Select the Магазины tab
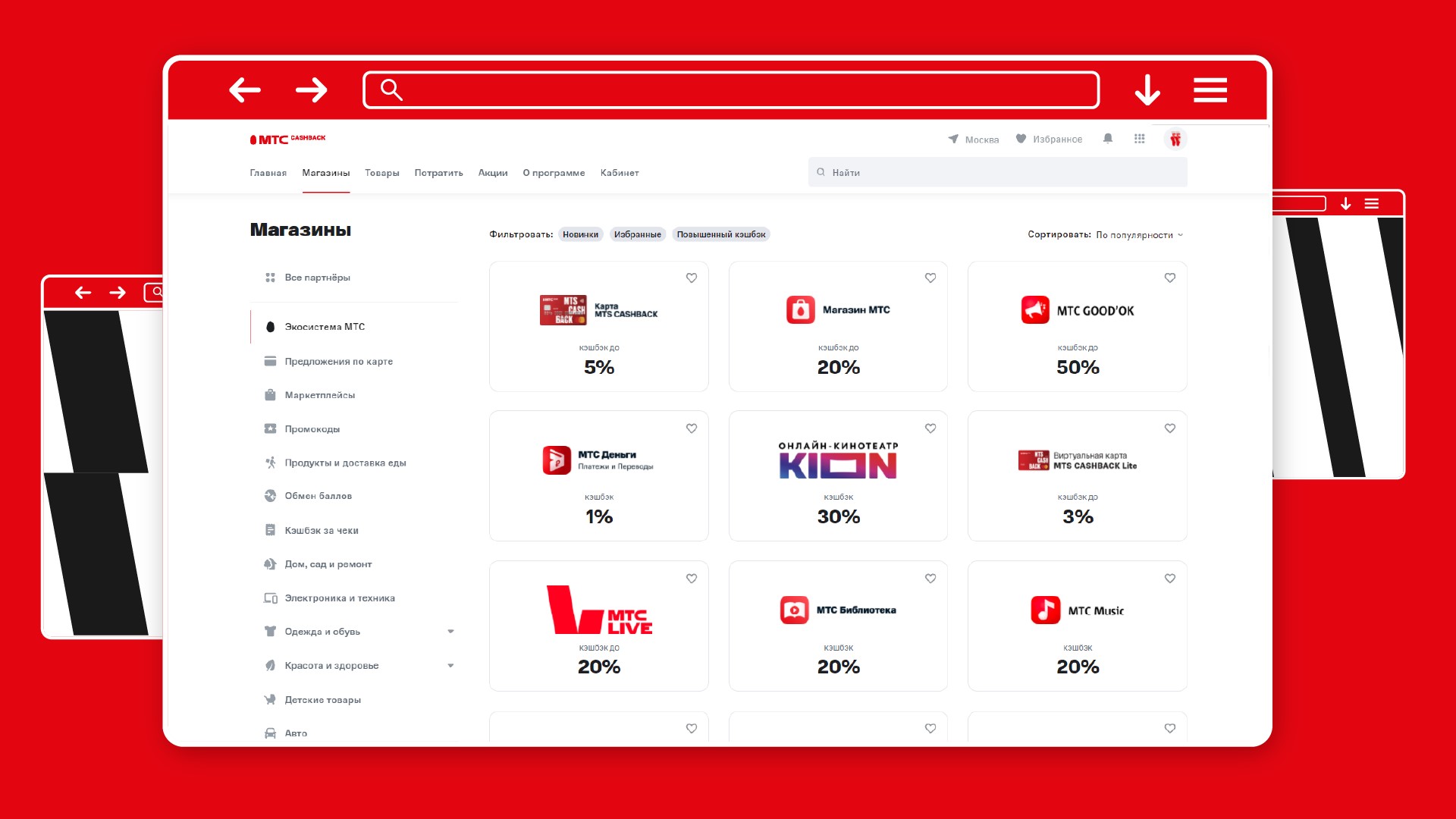This screenshot has width=1456, height=819. [x=326, y=173]
